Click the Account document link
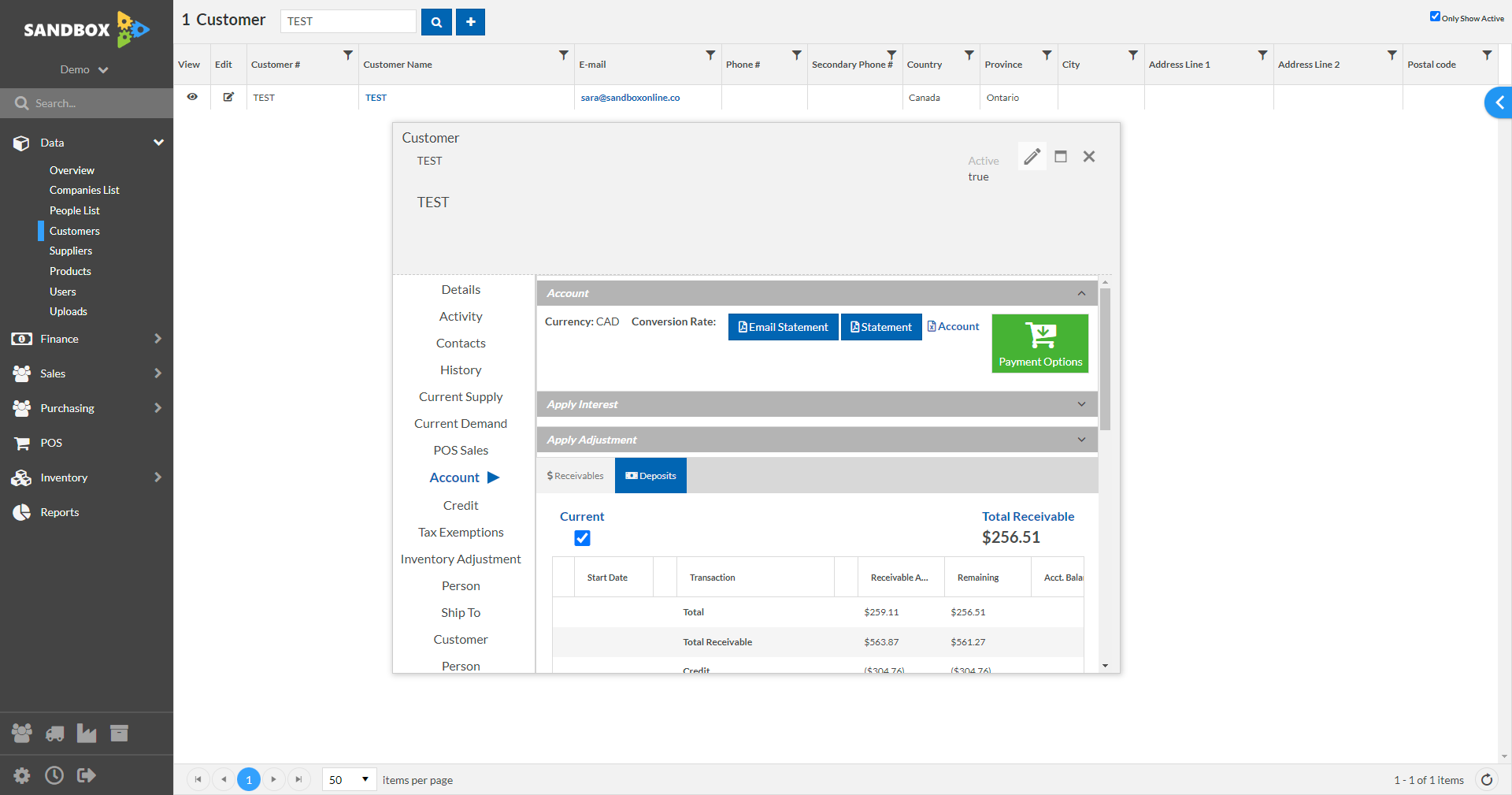This screenshot has width=1512, height=795. pyautogui.click(x=954, y=326)
